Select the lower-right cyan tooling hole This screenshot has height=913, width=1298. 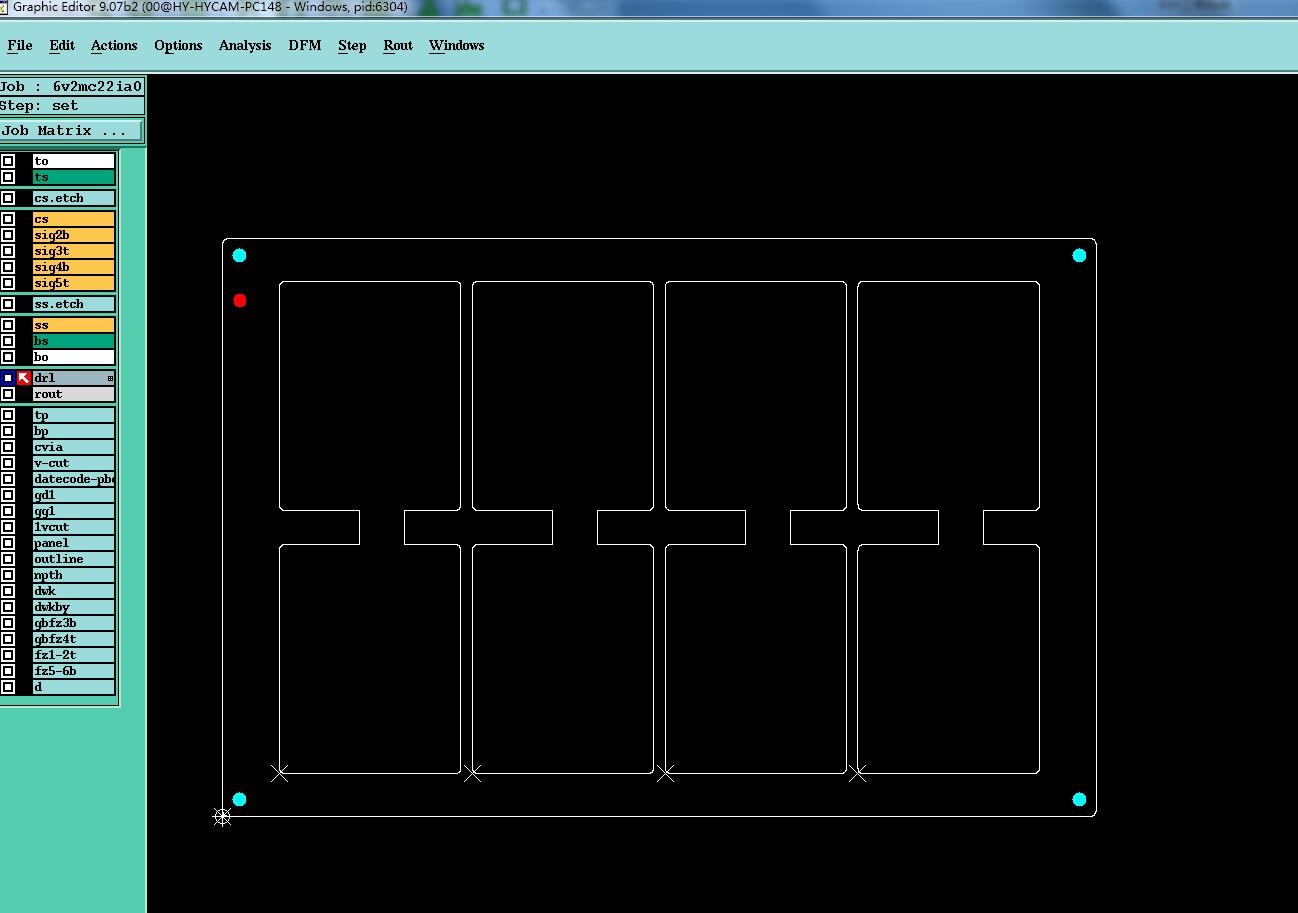coord(1079,799)
